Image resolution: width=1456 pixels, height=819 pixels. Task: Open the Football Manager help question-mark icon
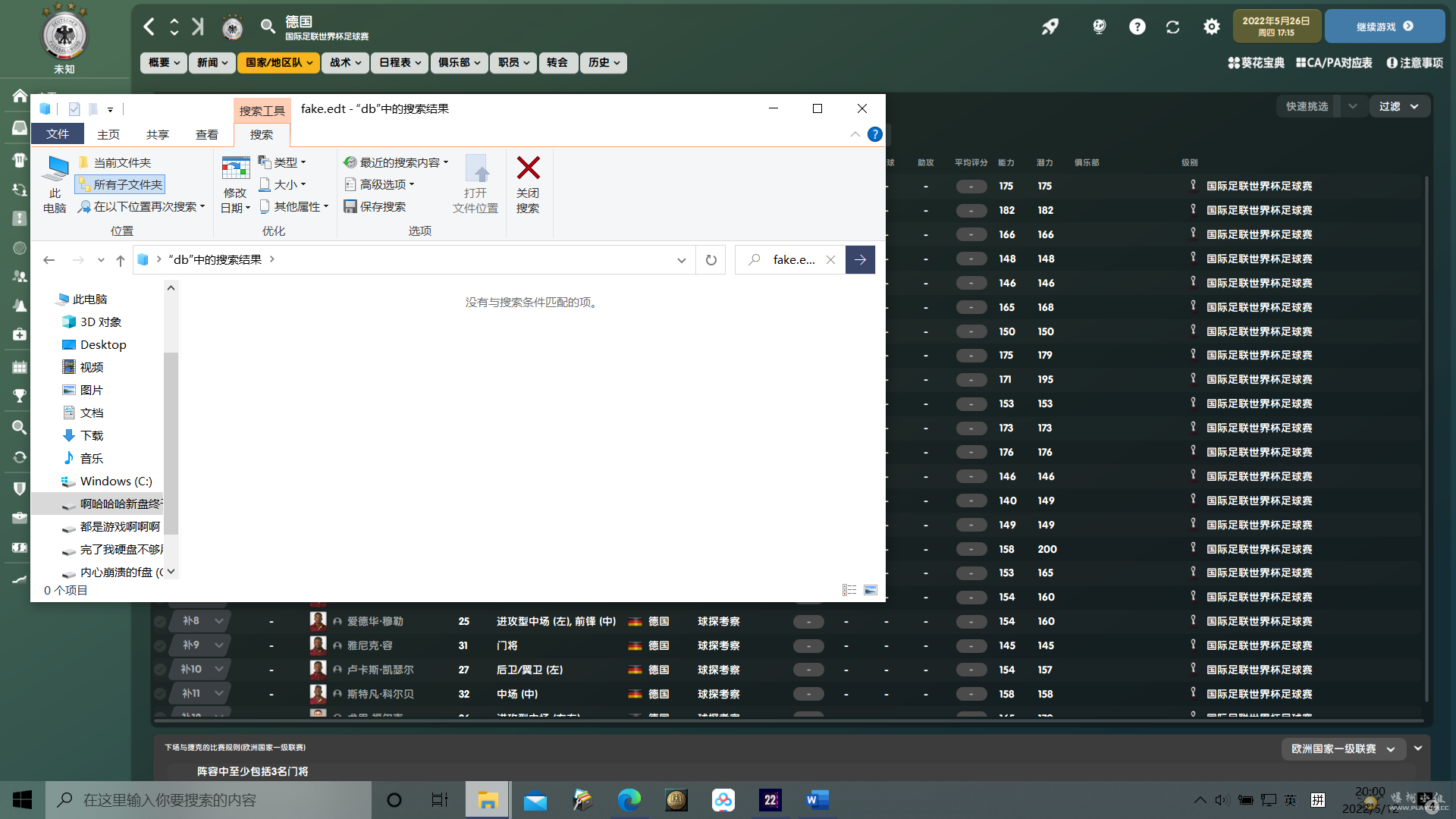click(1137, 27)
